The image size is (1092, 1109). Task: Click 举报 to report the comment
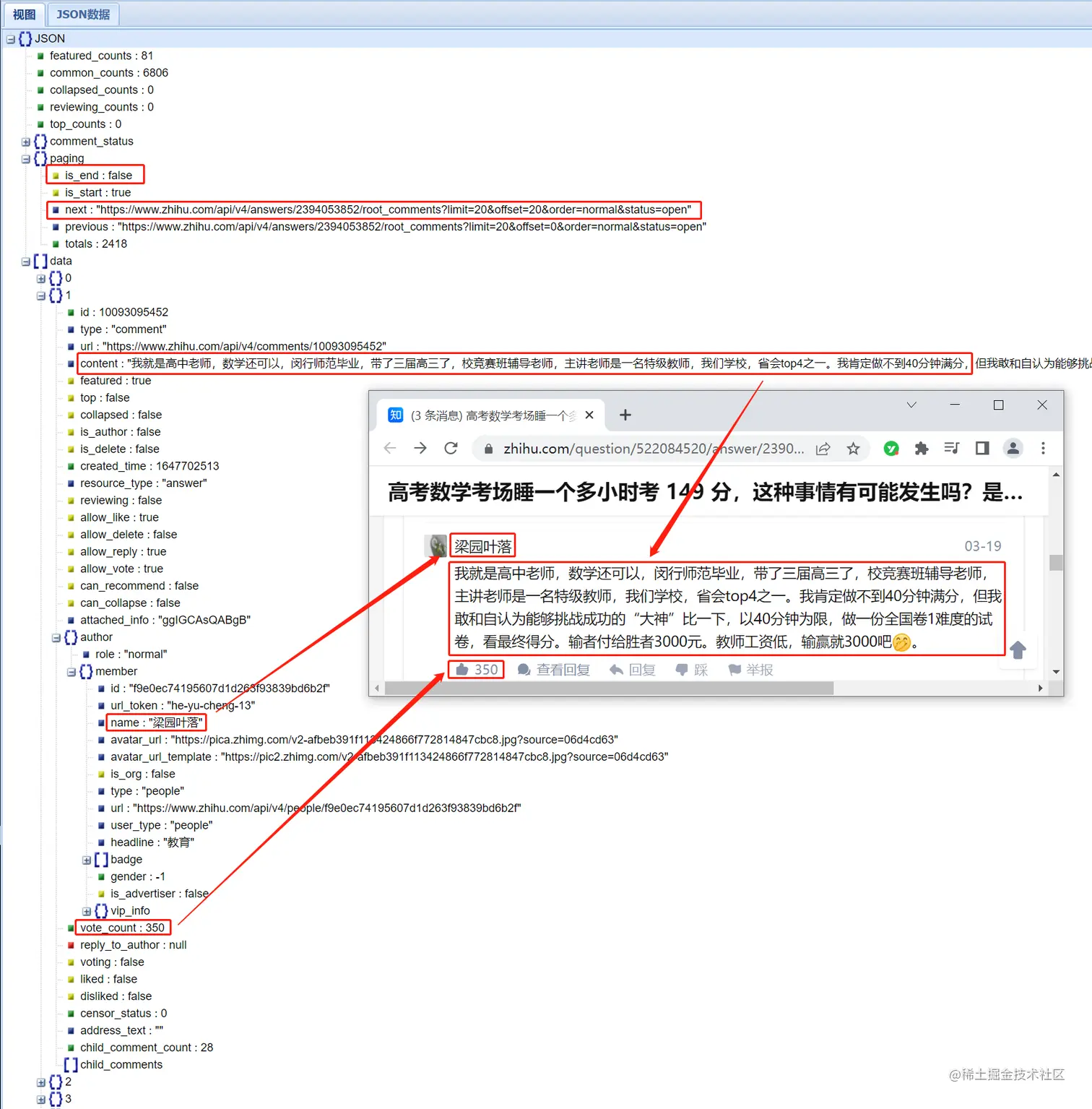(x=751, y=670)
